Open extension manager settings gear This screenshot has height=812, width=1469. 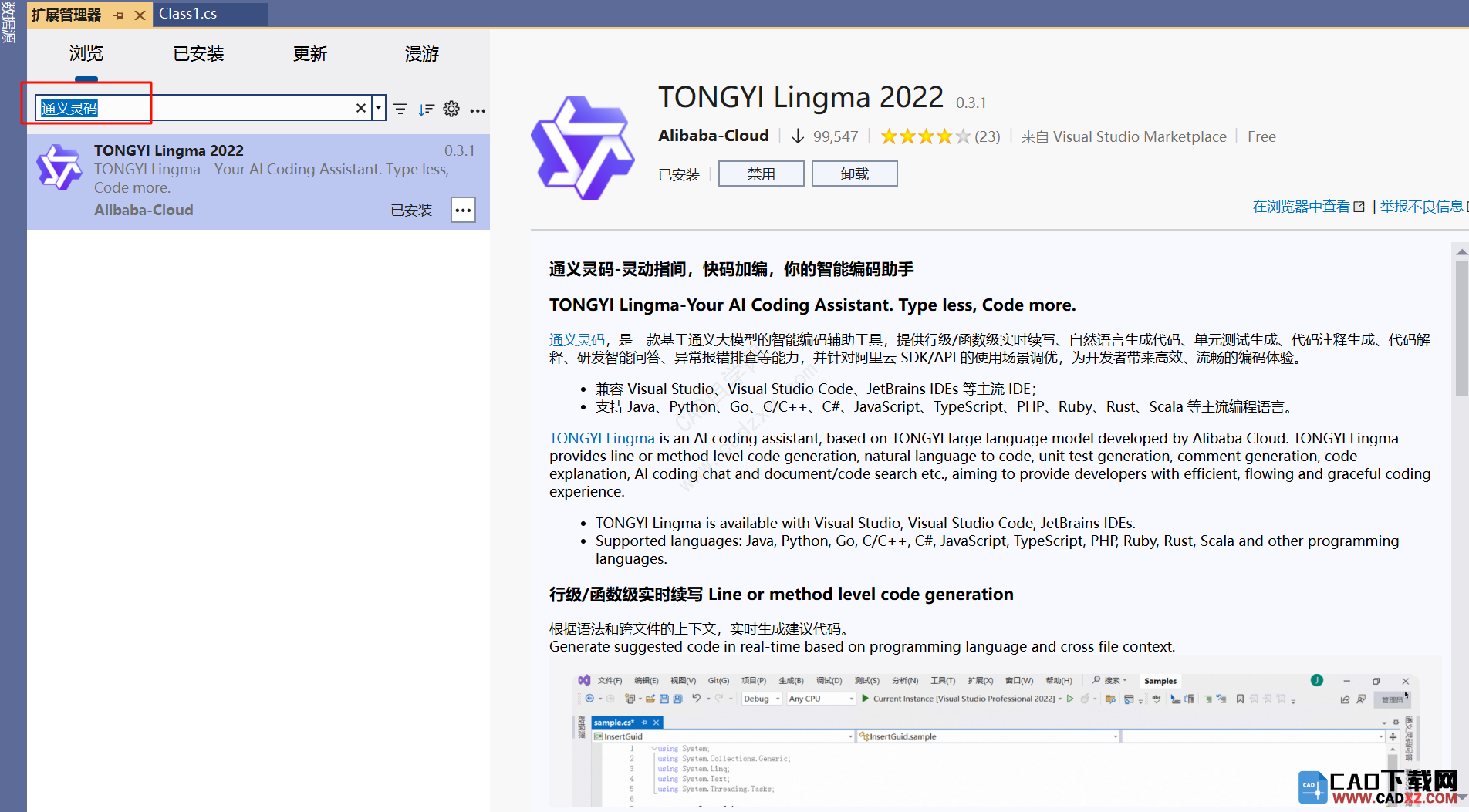[x=451, y=109]
